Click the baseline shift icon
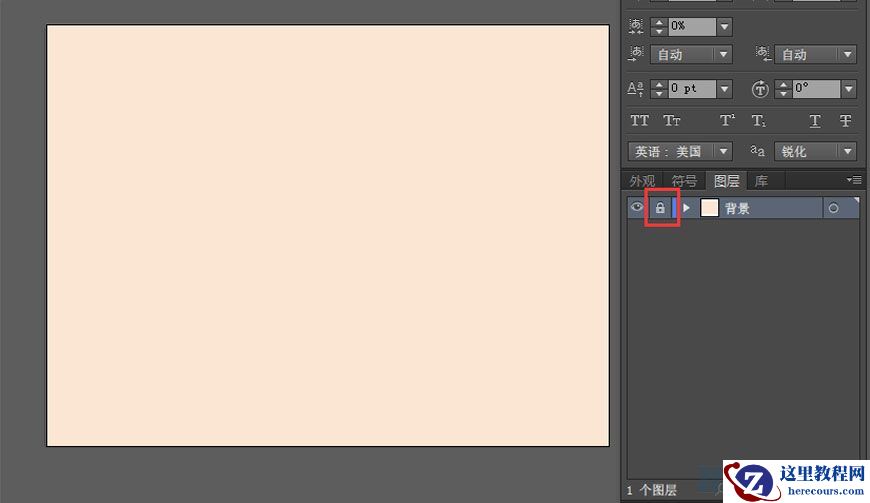 (635, 89)
